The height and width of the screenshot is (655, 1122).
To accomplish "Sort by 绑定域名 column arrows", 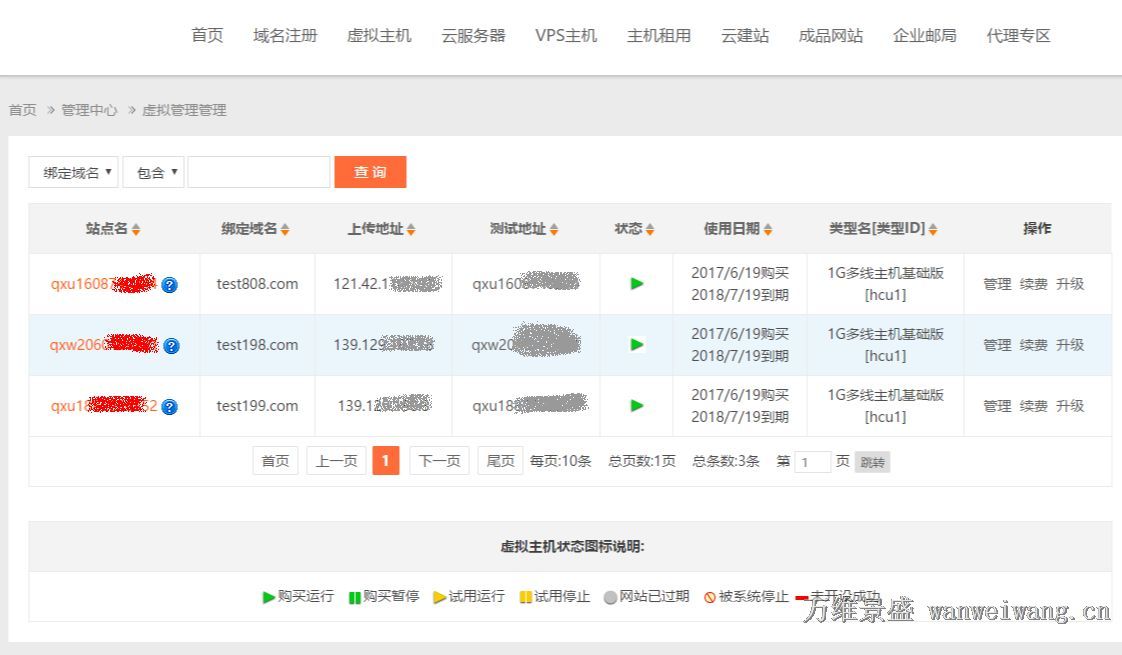I will (285, 229).
